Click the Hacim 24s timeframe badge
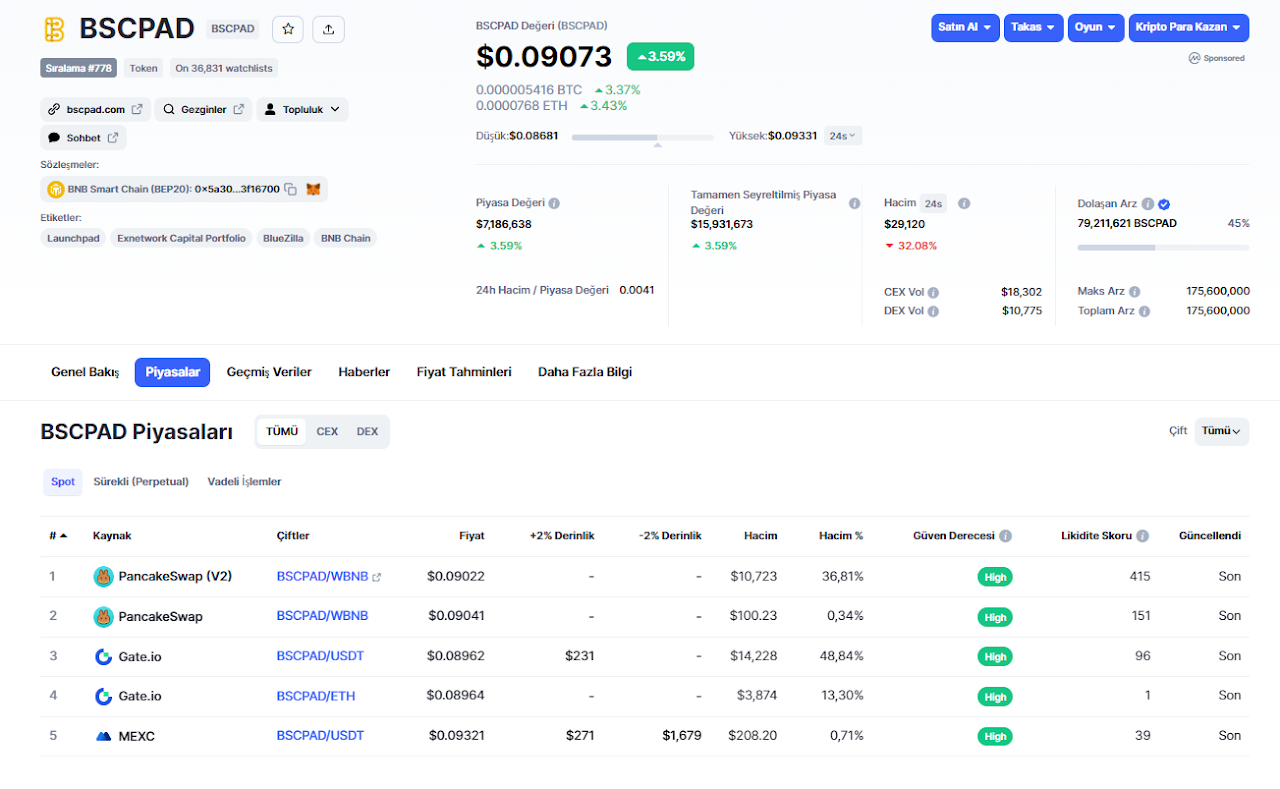1280x789 pixels. (933, 203)
